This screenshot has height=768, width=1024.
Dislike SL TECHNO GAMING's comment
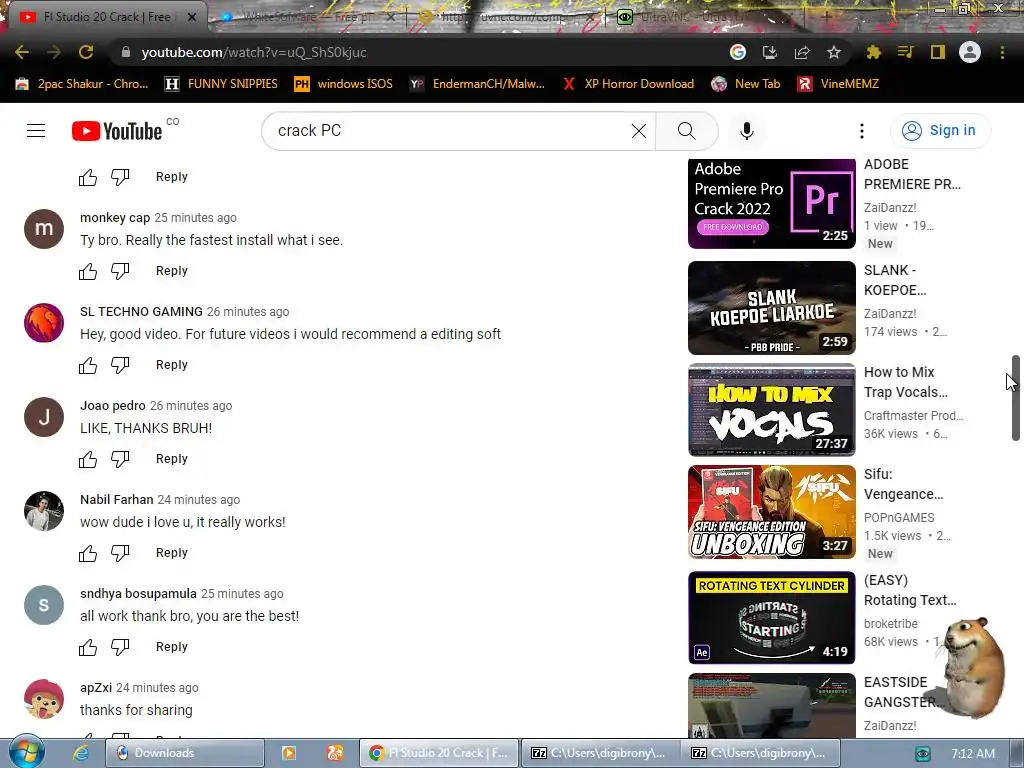point(120,365)
